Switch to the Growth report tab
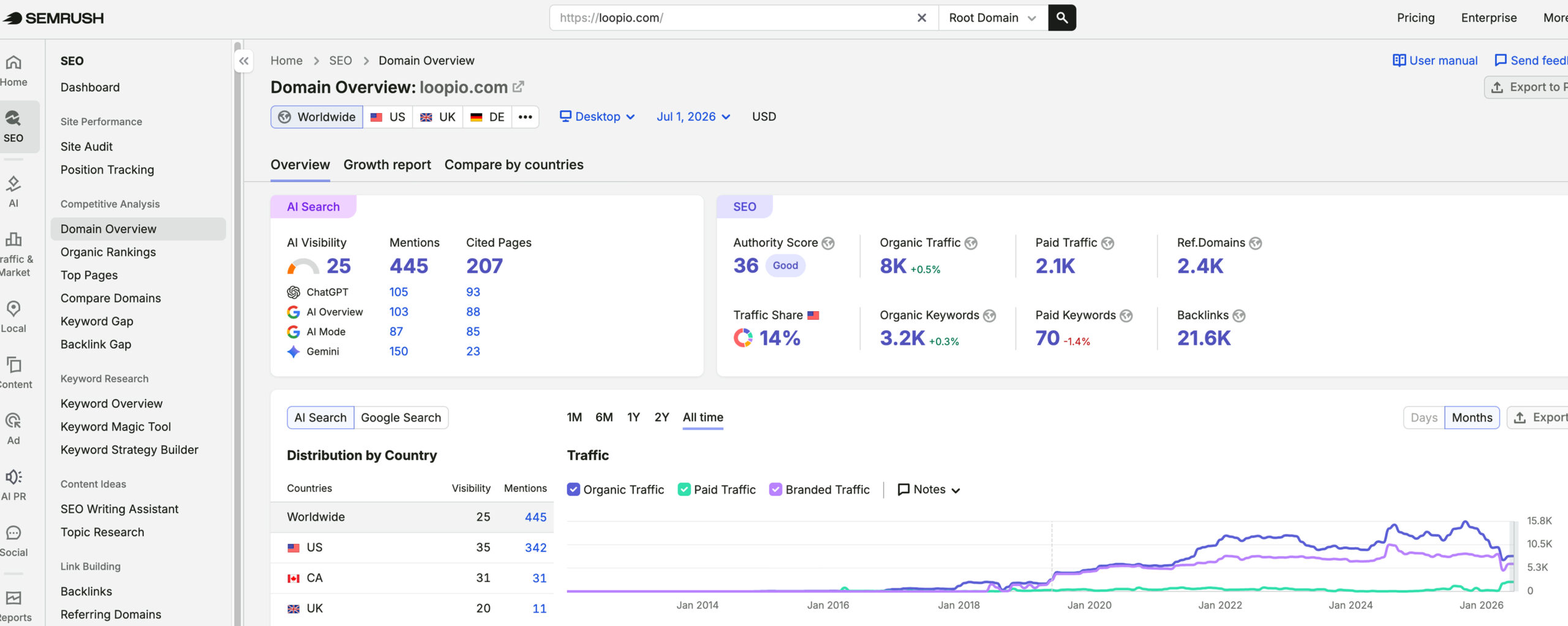This screenshot has height=626, width=1568. pyautogui.click(x=387, y=165)
